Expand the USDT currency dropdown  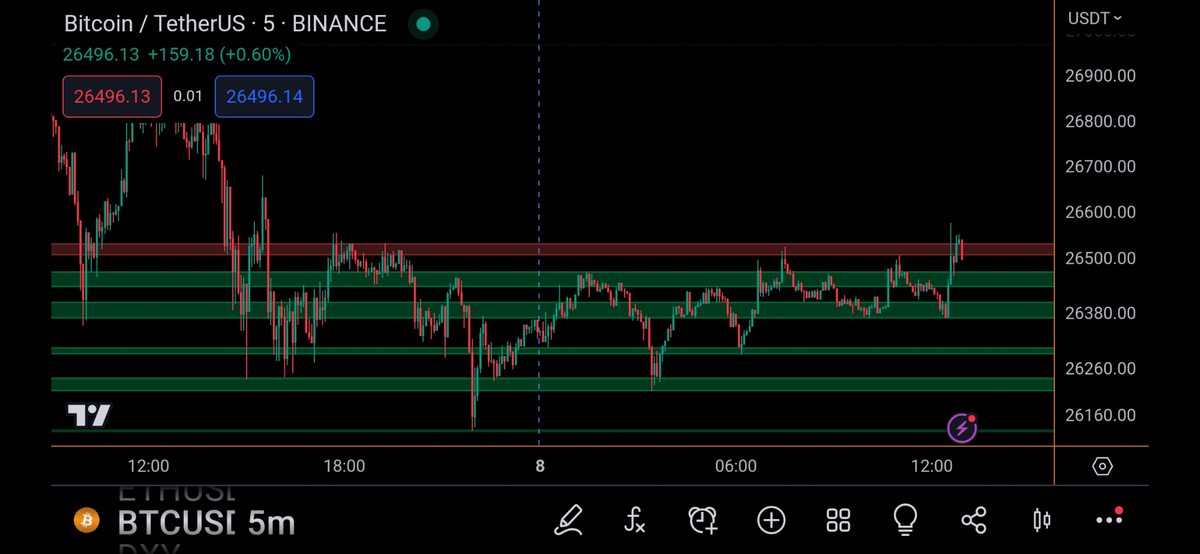pyautogui.click(x=1095, y=18)
